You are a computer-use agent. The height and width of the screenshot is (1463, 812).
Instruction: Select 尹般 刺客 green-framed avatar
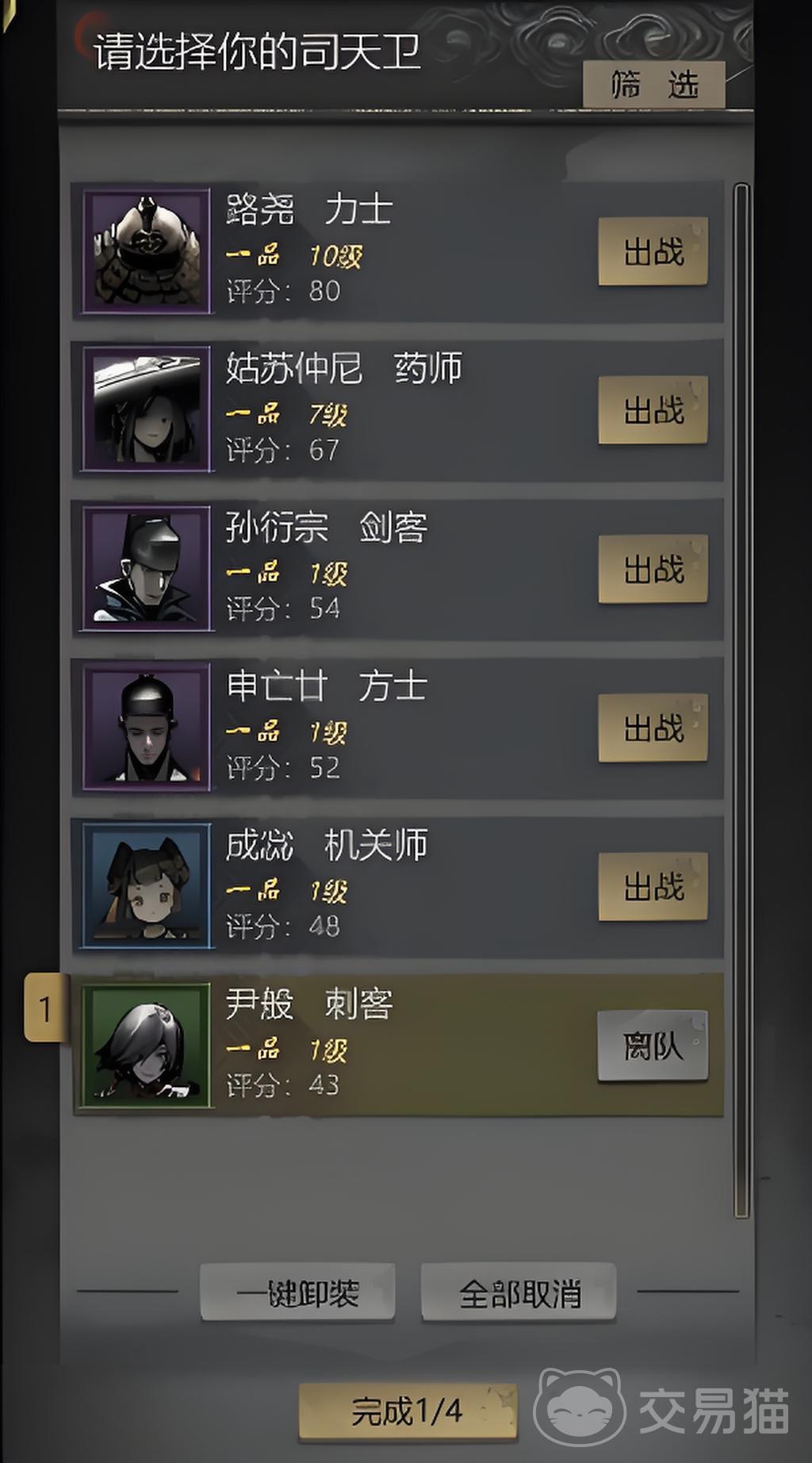click(x=147, y=1045)
